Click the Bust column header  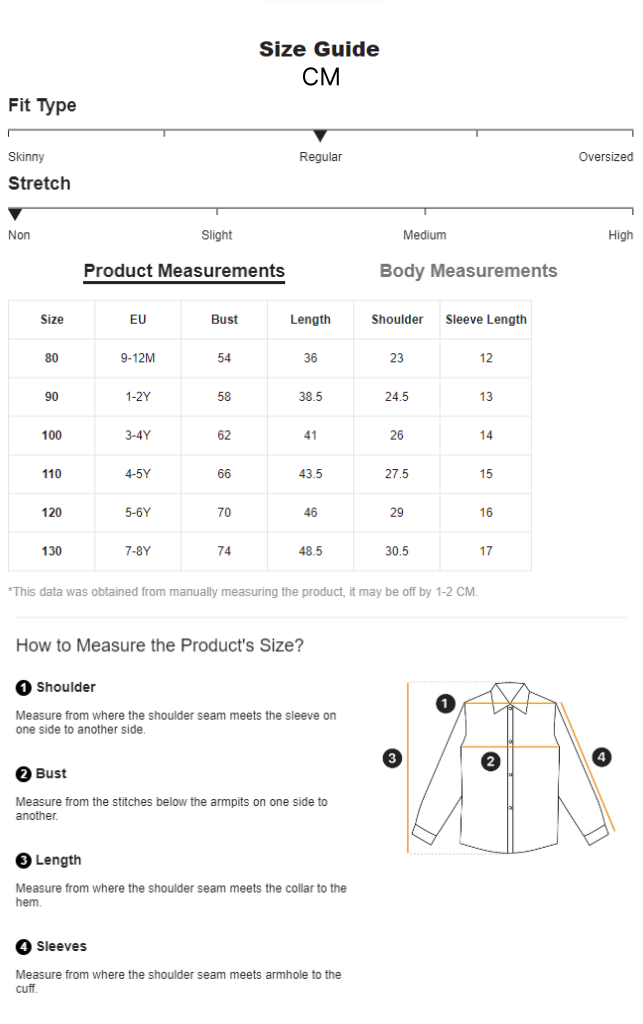[224, 319]
